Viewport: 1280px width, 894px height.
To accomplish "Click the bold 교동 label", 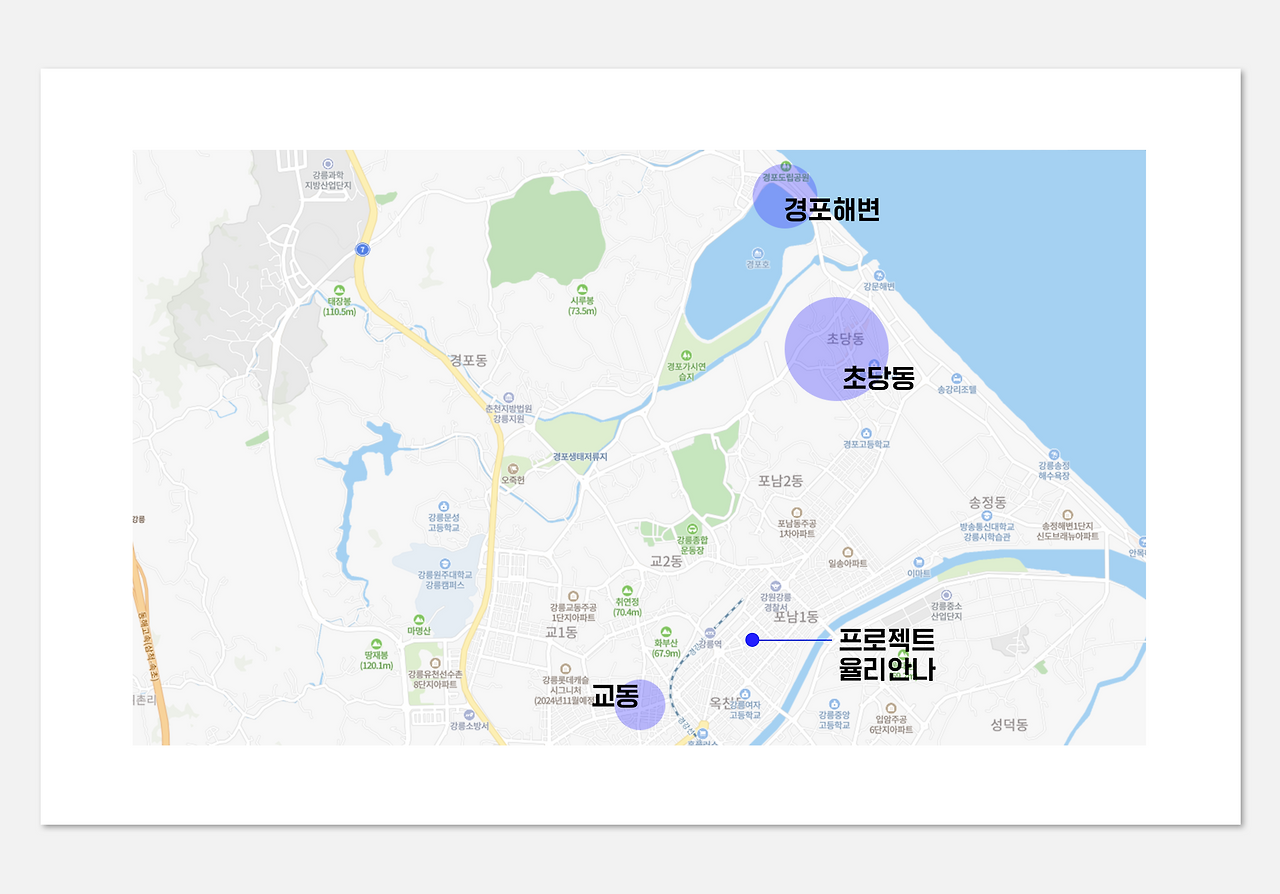I will click(615, 695).
